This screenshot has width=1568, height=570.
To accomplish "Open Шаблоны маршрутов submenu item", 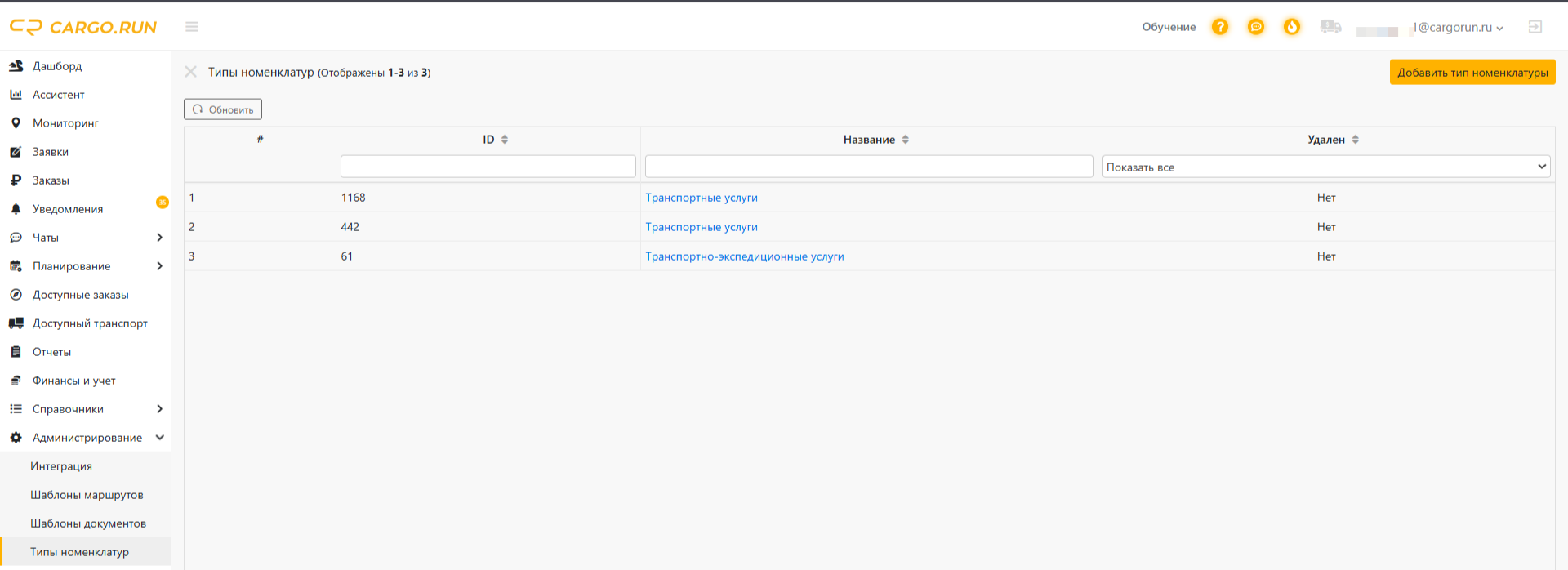I will (87, 495).
